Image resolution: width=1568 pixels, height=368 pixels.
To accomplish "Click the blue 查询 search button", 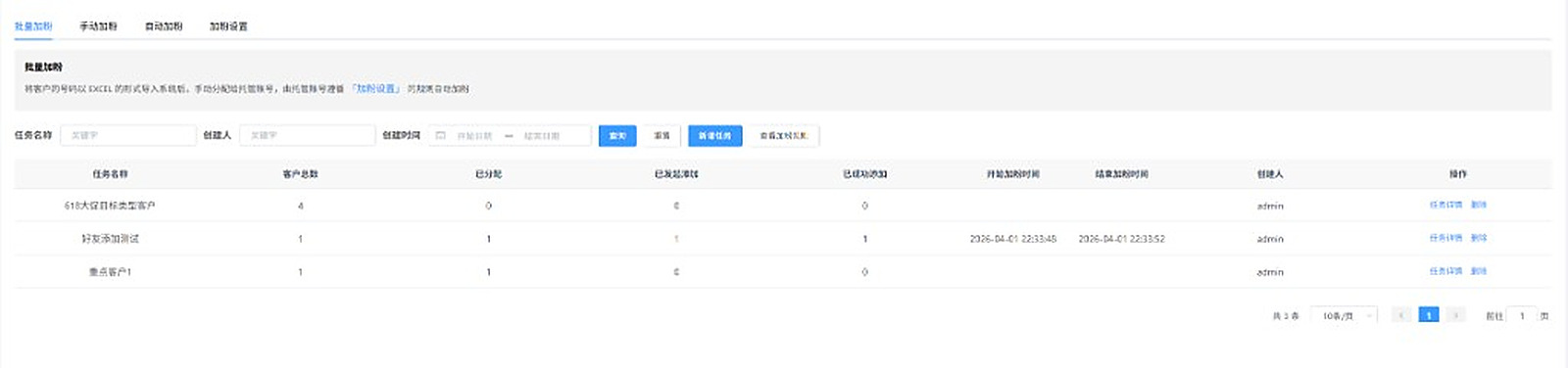I will (617, 136).
